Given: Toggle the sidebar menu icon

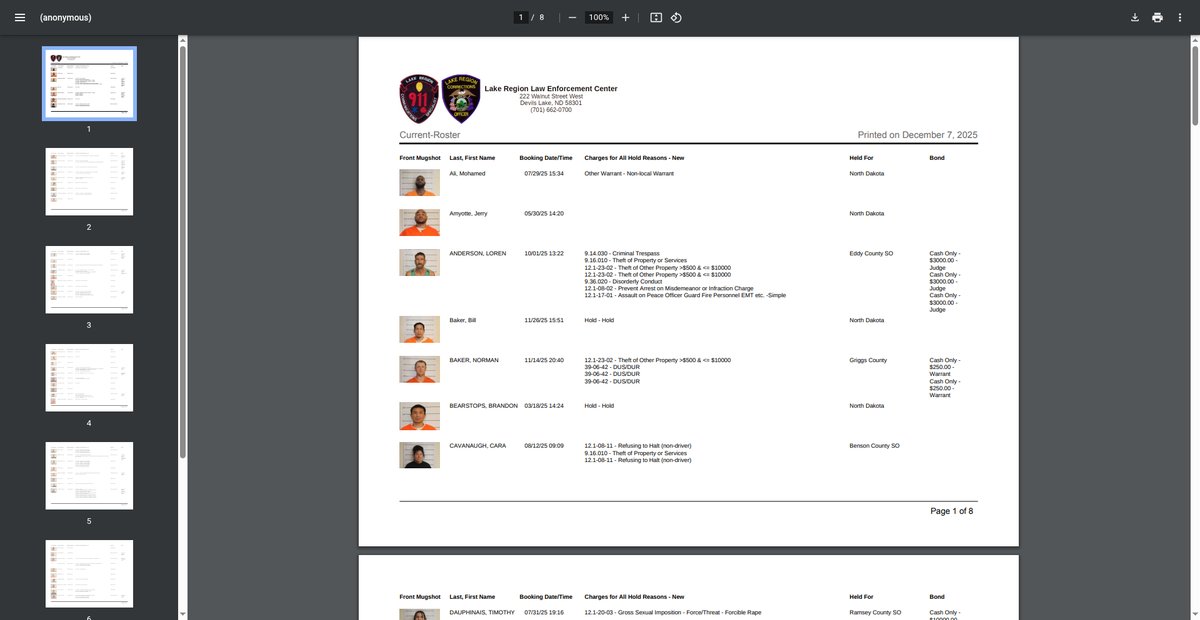Looking at the screenshot, I should [20, 17].
